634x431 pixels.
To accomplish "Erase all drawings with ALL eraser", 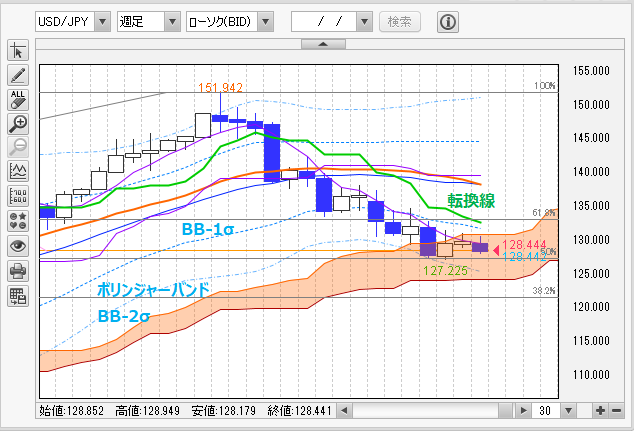I will 18,99.
